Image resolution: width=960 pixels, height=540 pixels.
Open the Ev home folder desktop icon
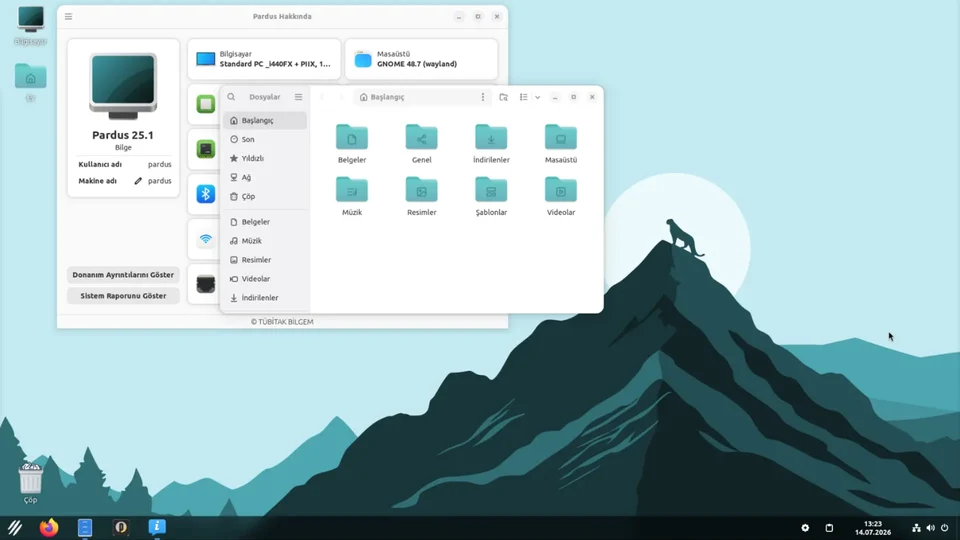[x=31, y=81]
